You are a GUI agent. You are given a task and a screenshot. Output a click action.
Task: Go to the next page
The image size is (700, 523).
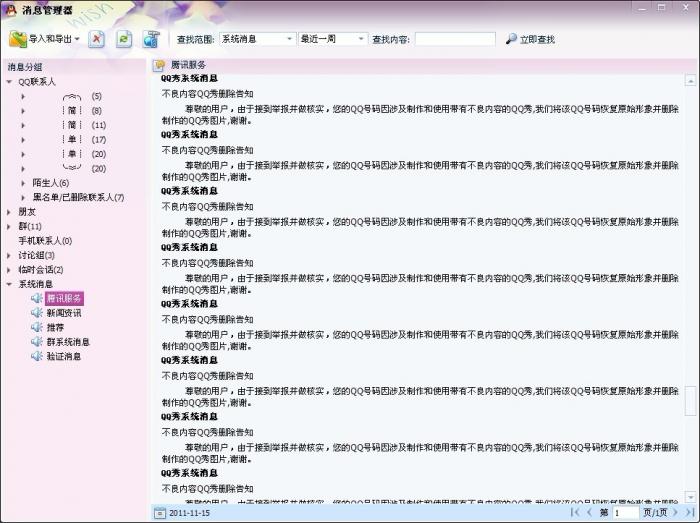[x=675, y=513]
